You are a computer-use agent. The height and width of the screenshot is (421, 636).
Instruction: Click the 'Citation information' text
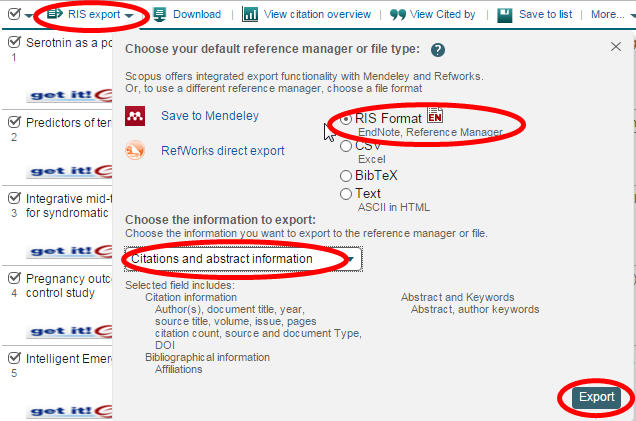click(x=191, y=297)
